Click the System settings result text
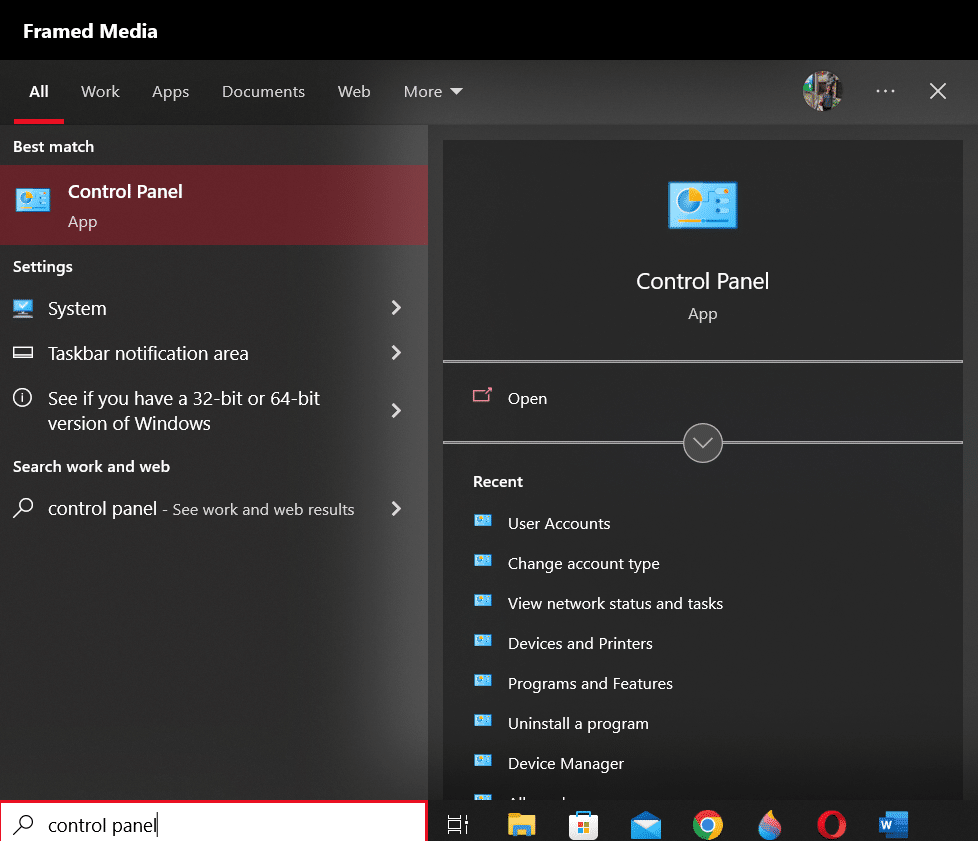The width and height of the screenshot is (978, 841). tap(77, 308)
